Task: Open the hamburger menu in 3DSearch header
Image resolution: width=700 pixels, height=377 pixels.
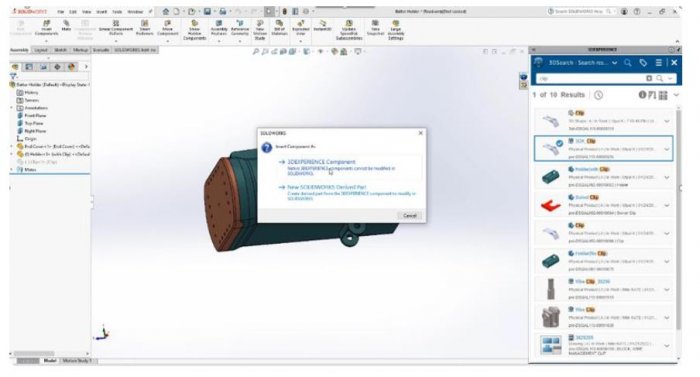Action: (x=658, y=63)
